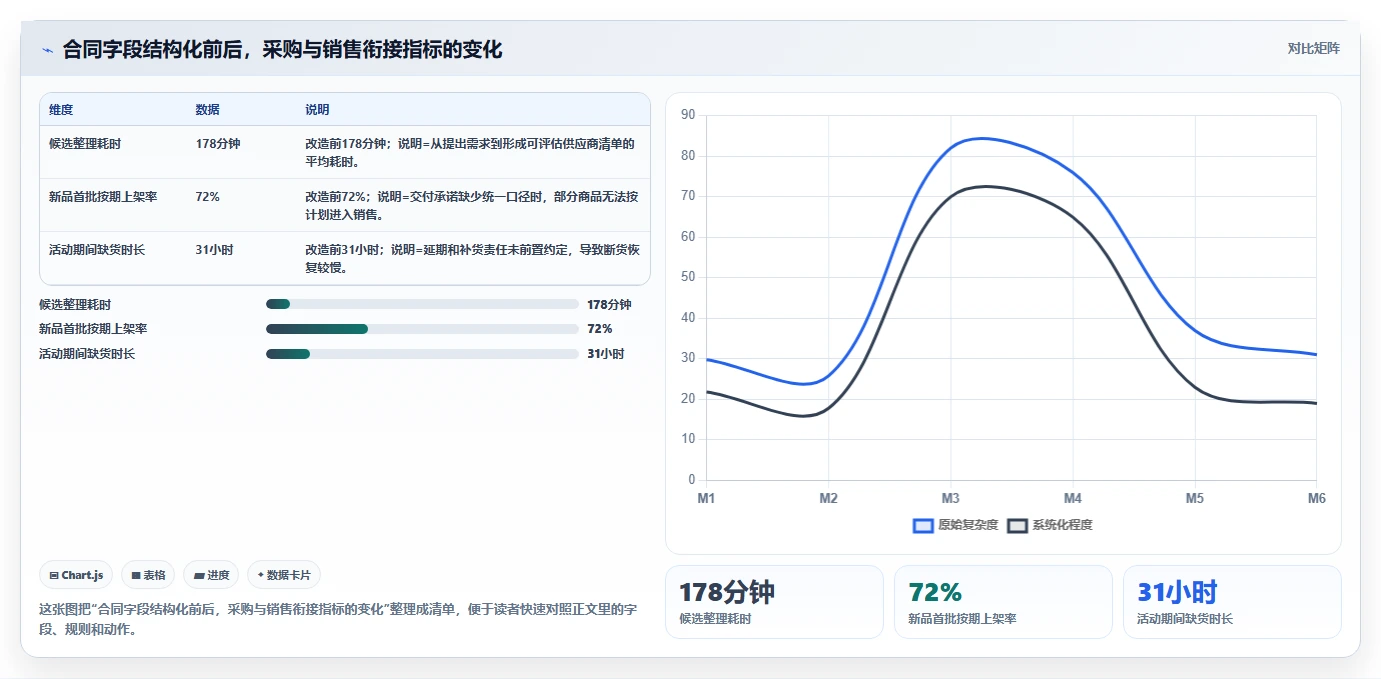Image resolution: width=1381 pixels, height=679 pixels.
Task: Click the 72% table cell
Action: pyautogui.click(x=208, y=197)
